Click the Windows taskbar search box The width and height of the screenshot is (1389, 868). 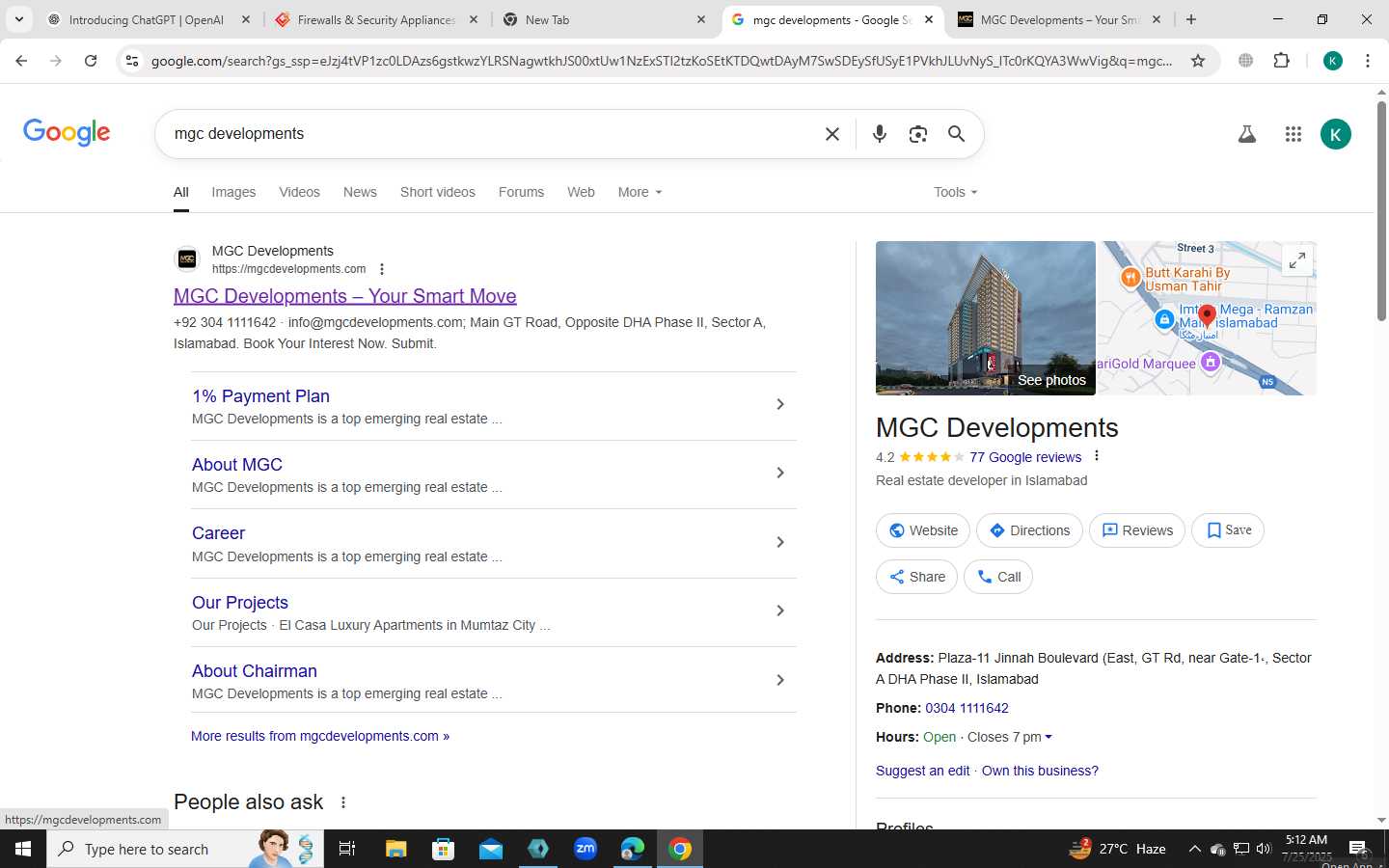[185, 849]
